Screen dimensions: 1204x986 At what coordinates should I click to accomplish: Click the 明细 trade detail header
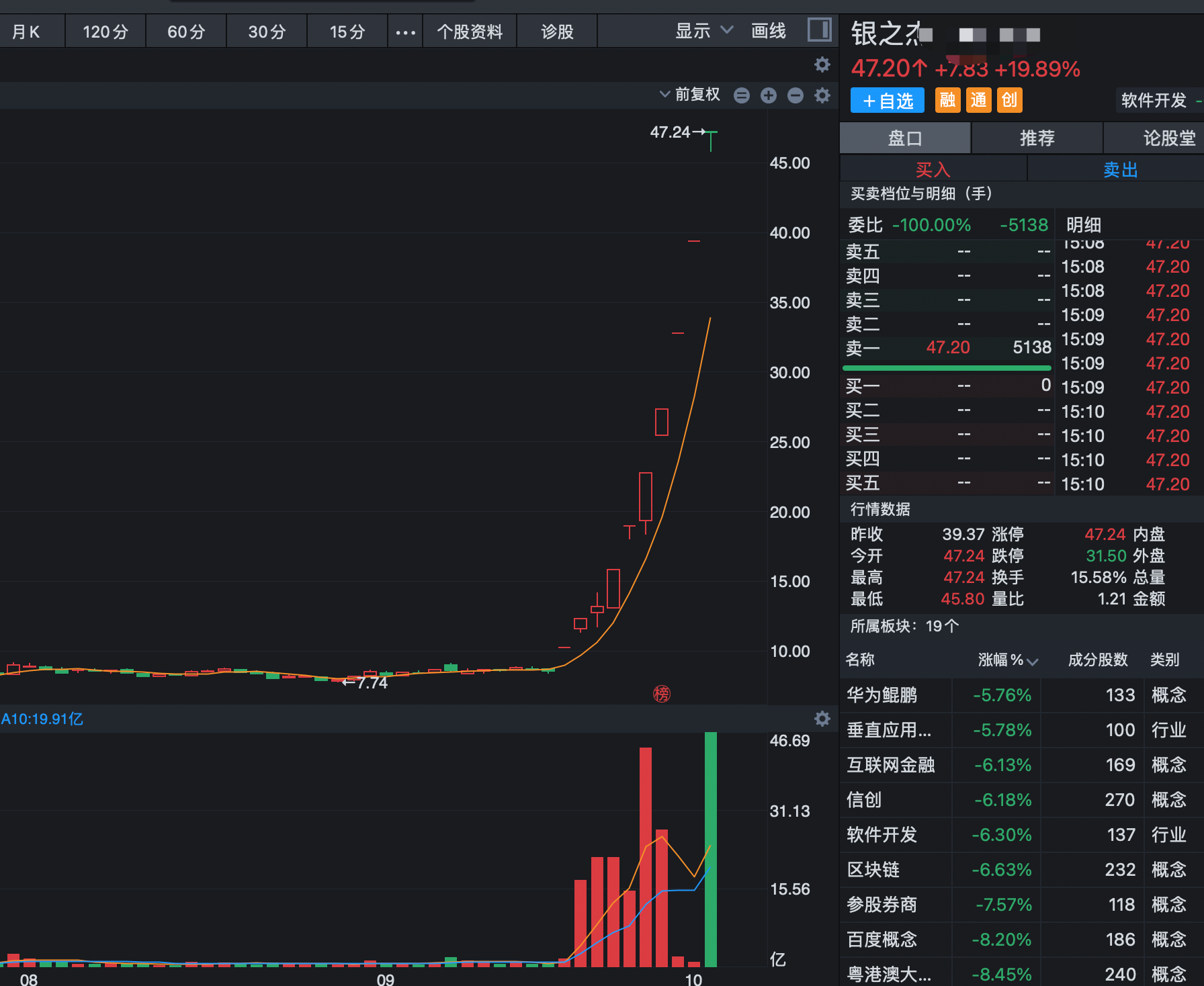1083,225
